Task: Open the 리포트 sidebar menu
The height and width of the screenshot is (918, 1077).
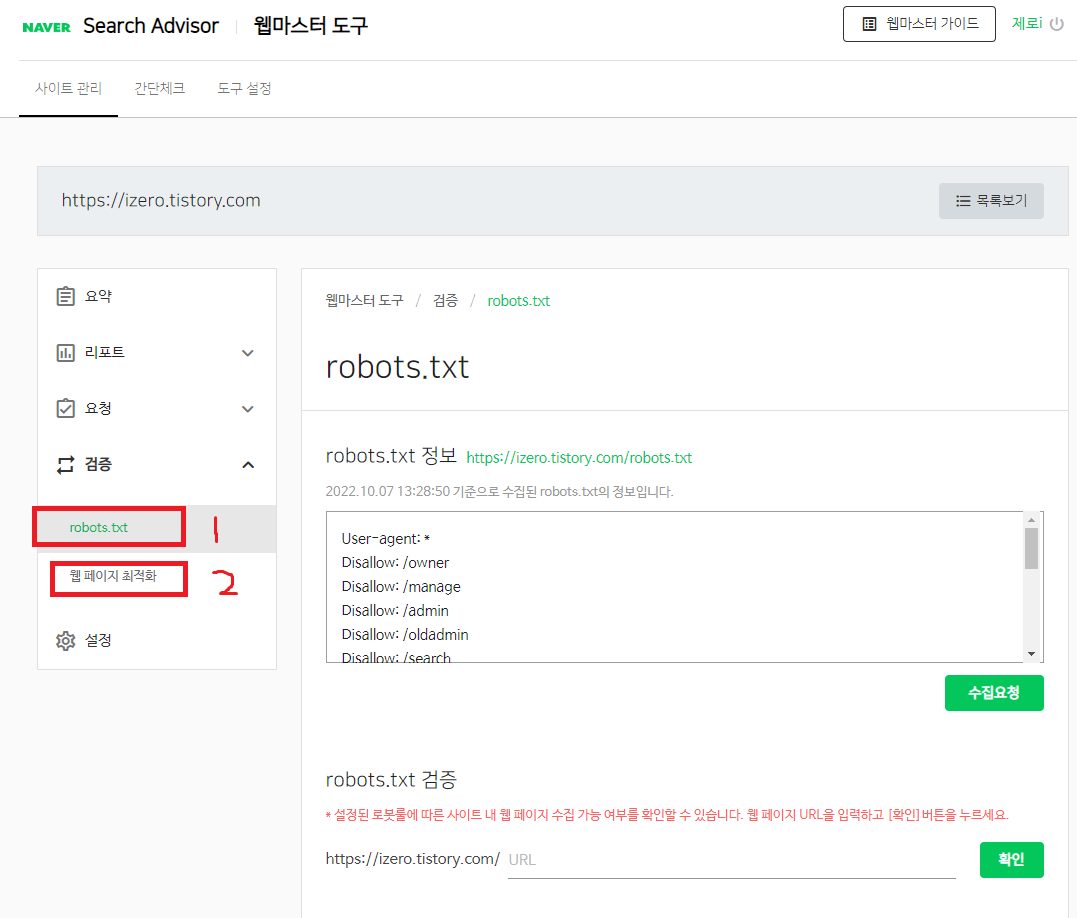Action: point(157,353)
